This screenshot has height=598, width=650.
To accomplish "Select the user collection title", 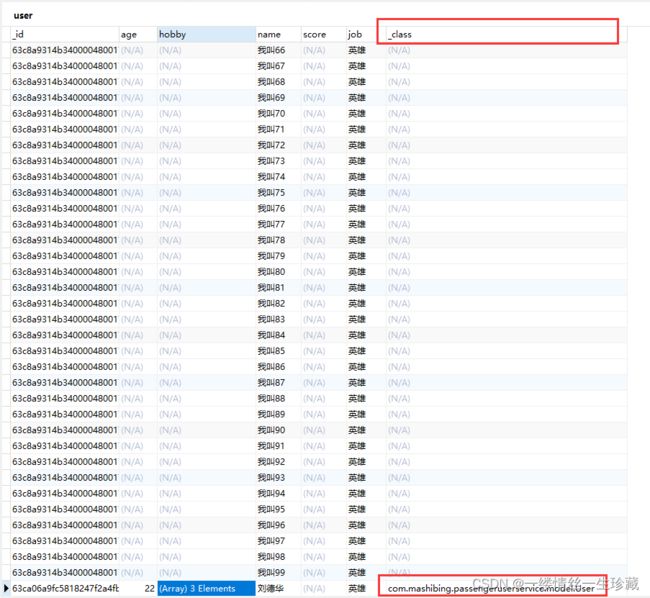I will tap(23, 16).
